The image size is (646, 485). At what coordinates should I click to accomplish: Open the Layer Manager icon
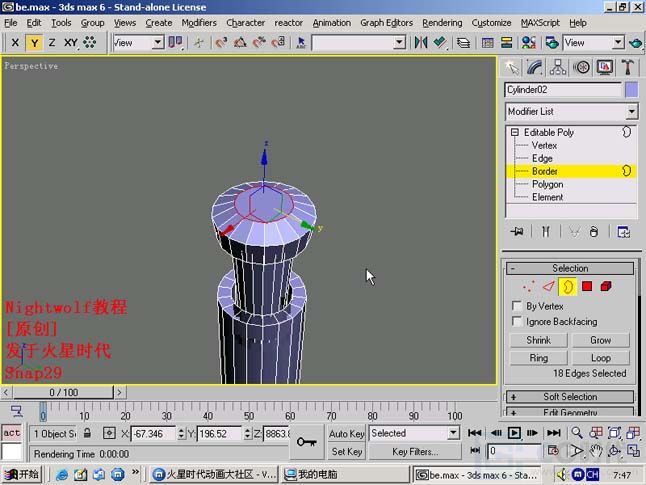(x=463, y=42)
